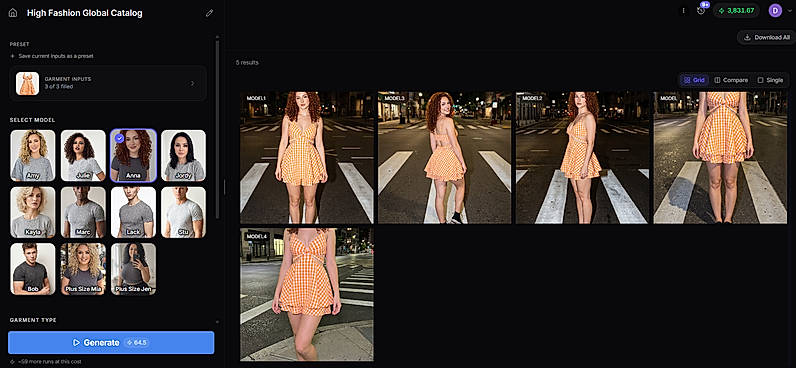Expand the Garment Inputs chevron
Viewport: 796px width, 368px height.
(192, 83)
